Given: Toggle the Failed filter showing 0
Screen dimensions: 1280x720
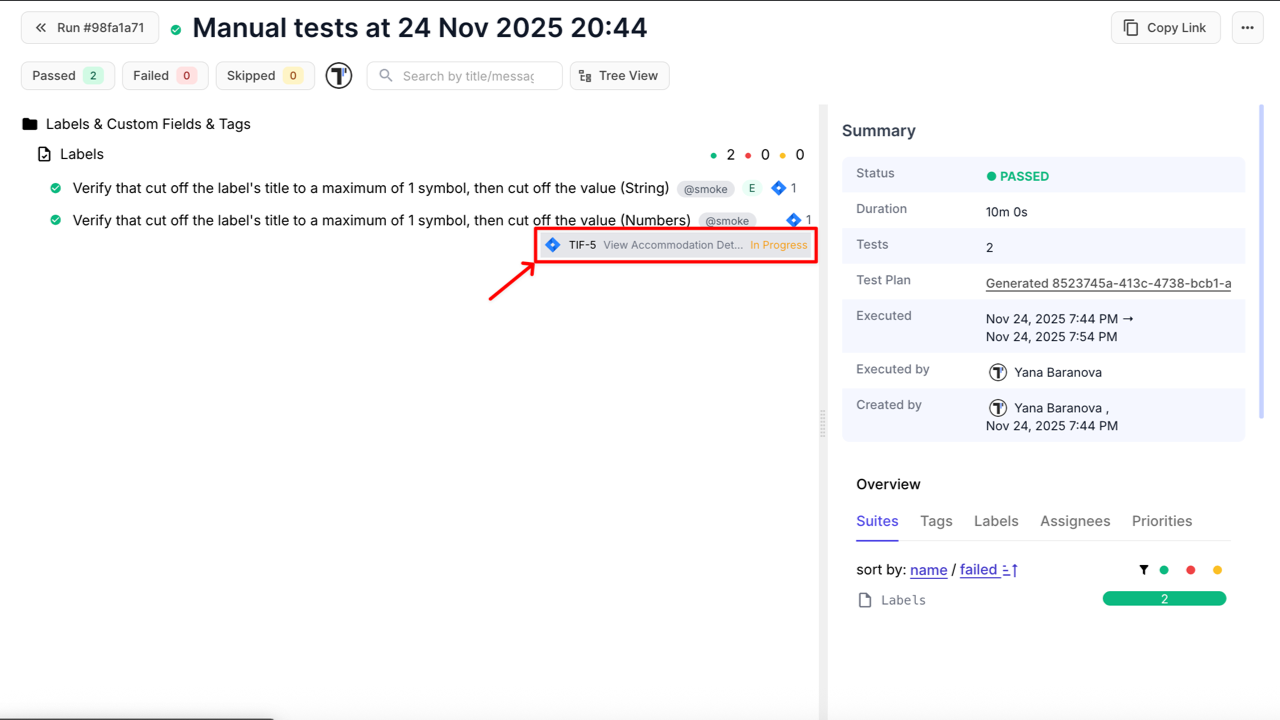Looking at the screenshot, I should tap(164, 76).
